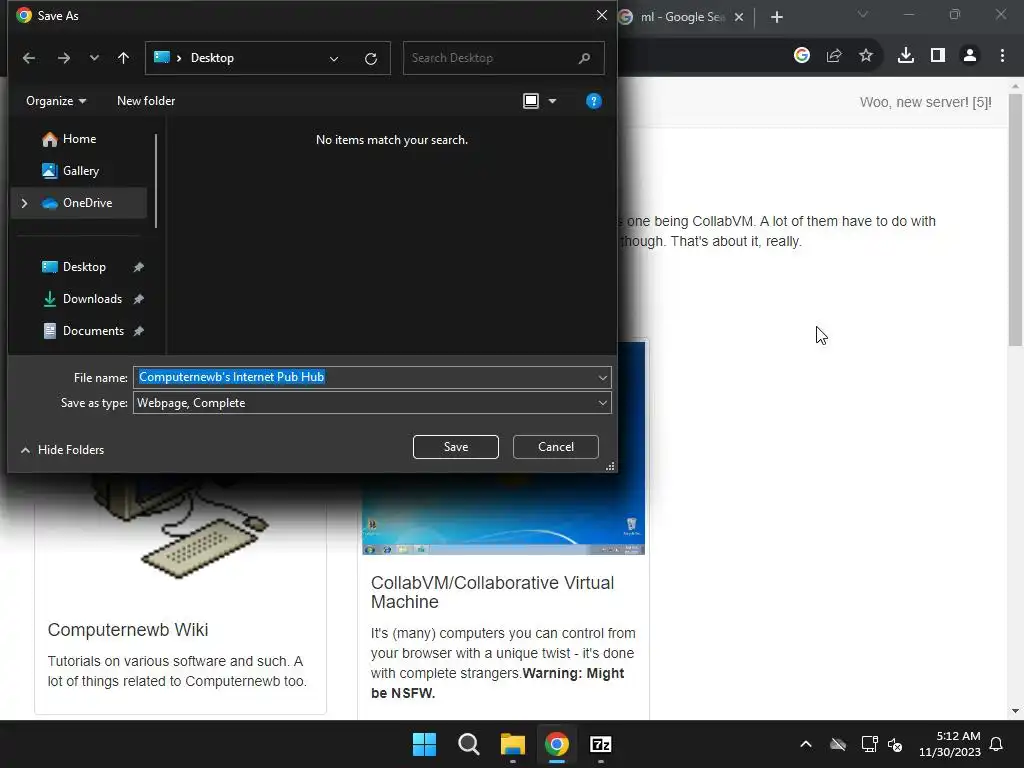This screenshot has width=1024, height=768.
Task: Collapse folders with Hide Folders
Action: pyautogui.click(x=62, y=449)
